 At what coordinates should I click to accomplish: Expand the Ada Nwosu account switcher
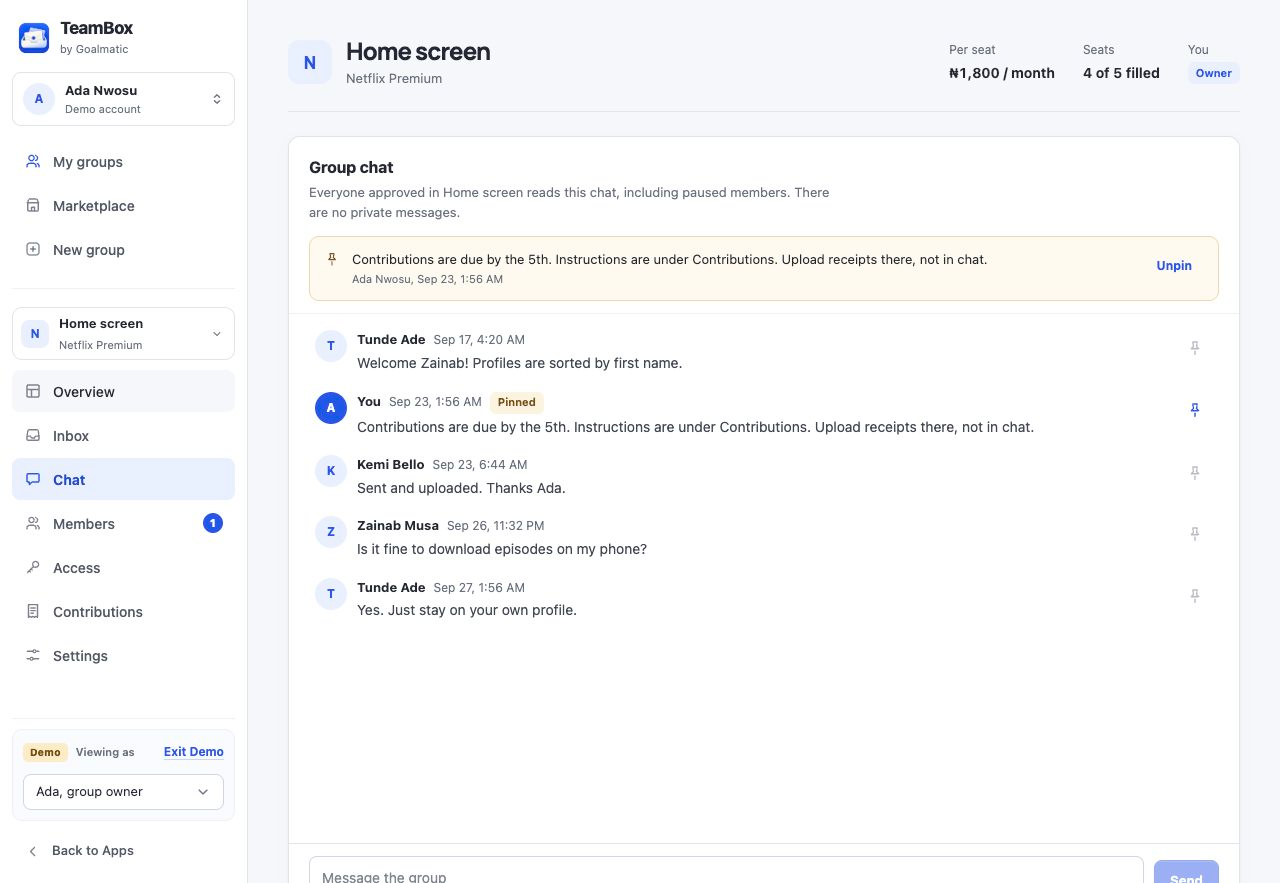click(123, 99)
